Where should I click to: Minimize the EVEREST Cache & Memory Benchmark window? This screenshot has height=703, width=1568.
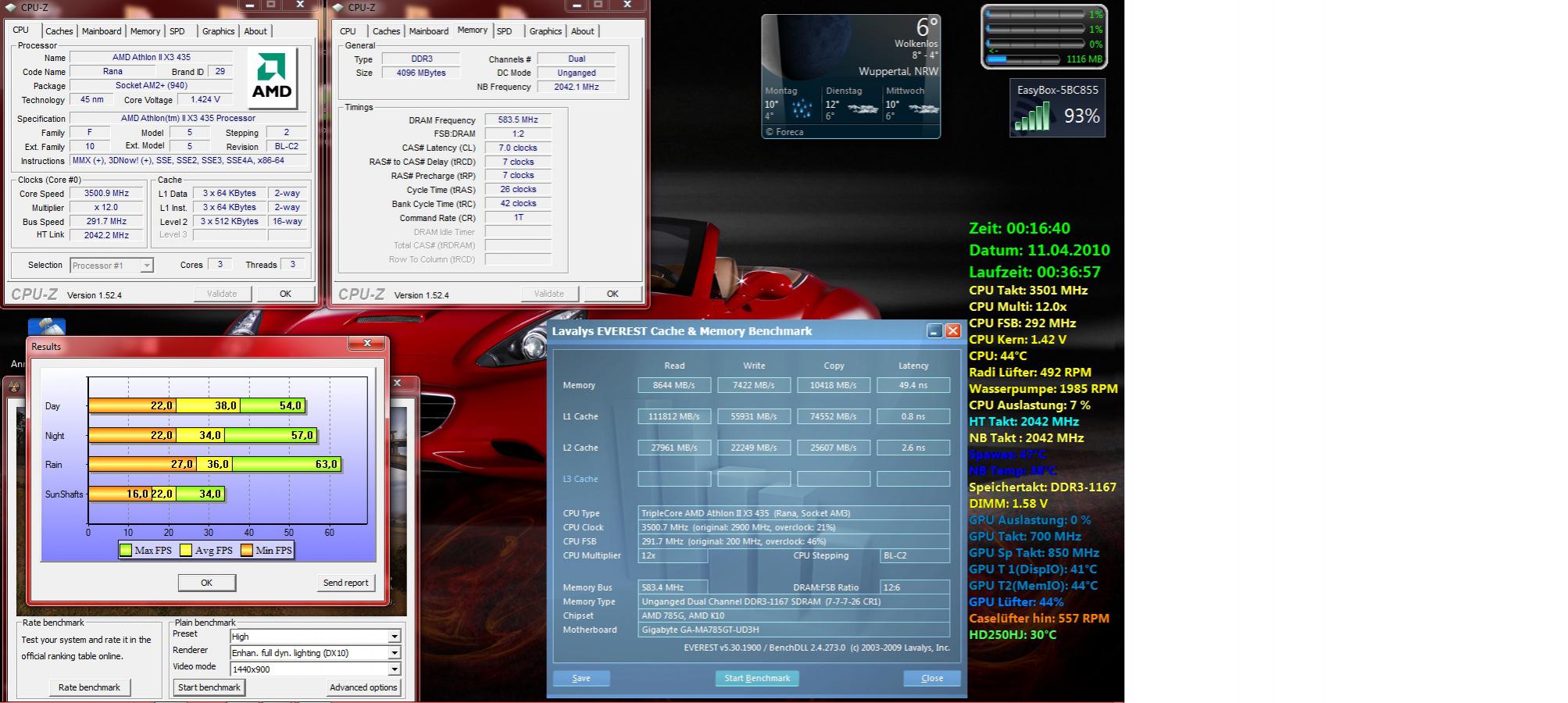pyautogui.click(x=934, y=331)
